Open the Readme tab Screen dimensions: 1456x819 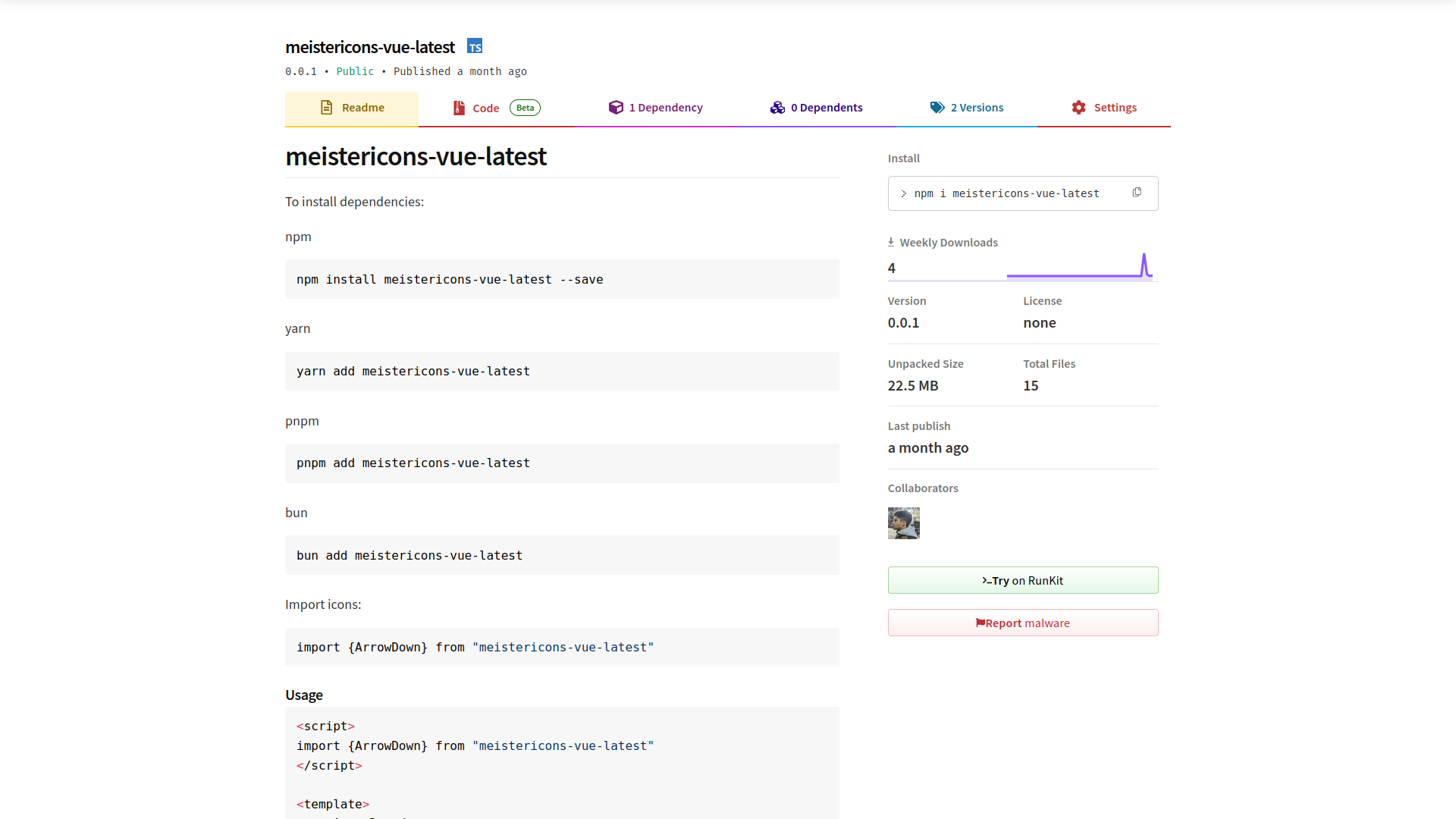click(352, 108)
